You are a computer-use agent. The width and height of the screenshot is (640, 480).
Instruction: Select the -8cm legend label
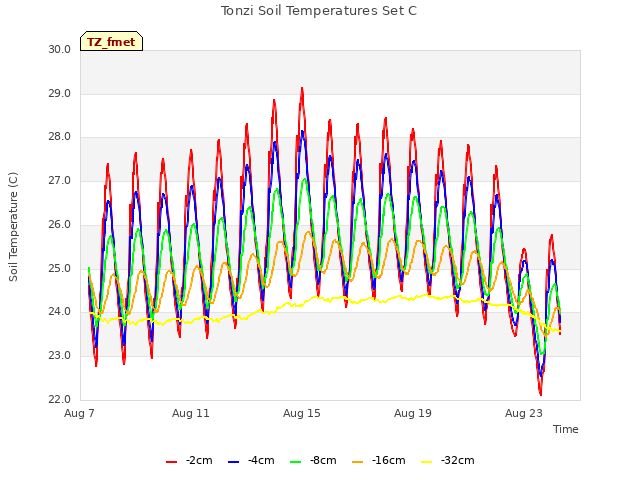323,461
